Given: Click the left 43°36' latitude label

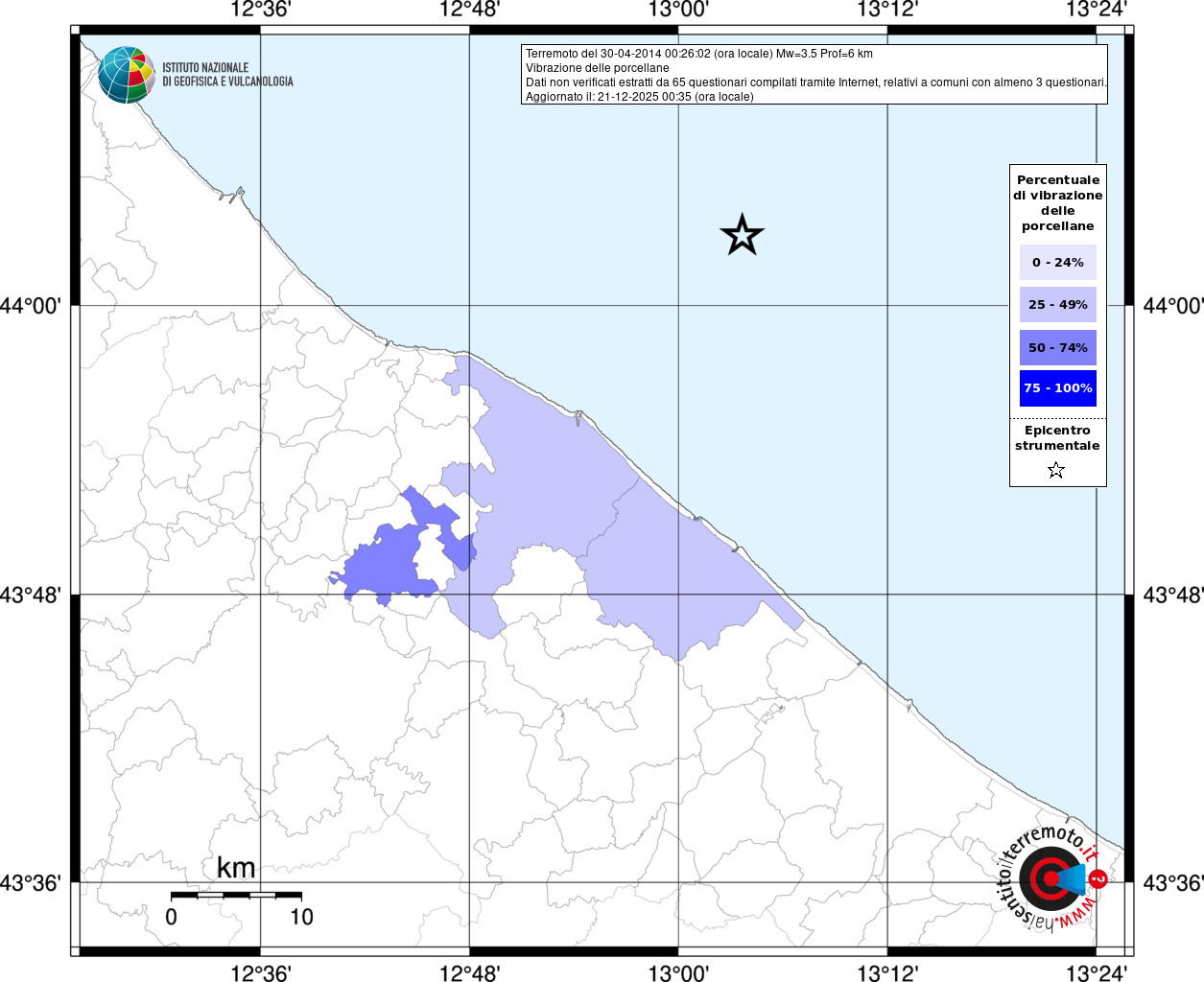Looking at the screenshot, I should click(x=31, y=882).
